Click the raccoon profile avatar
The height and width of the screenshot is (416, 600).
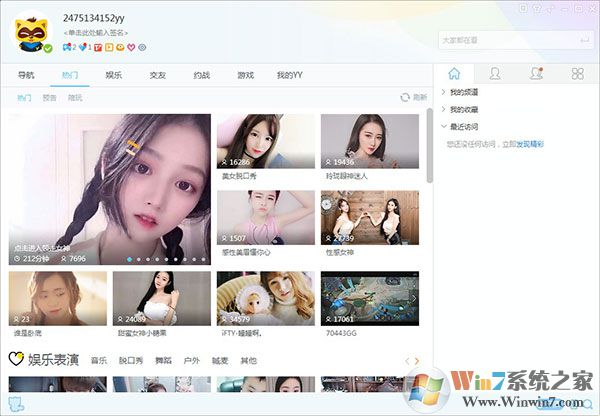[32, 34]
